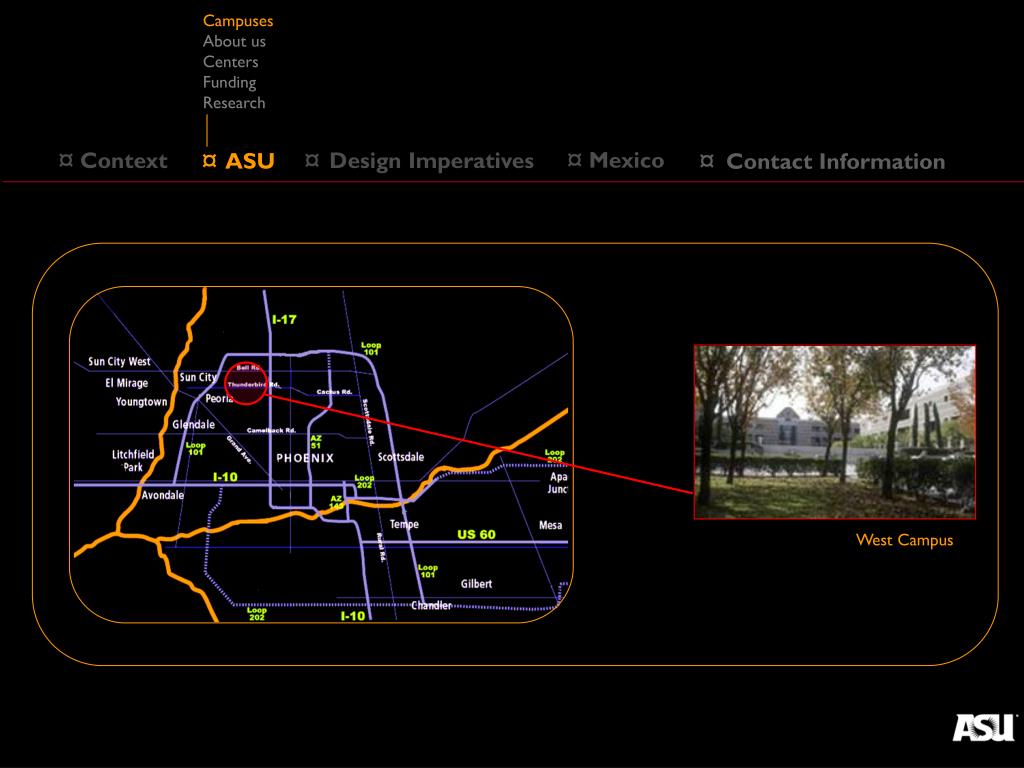Click the AZ 51 highway label
1024x768 pixels.
pyautogui.click(x=315, y=442)
